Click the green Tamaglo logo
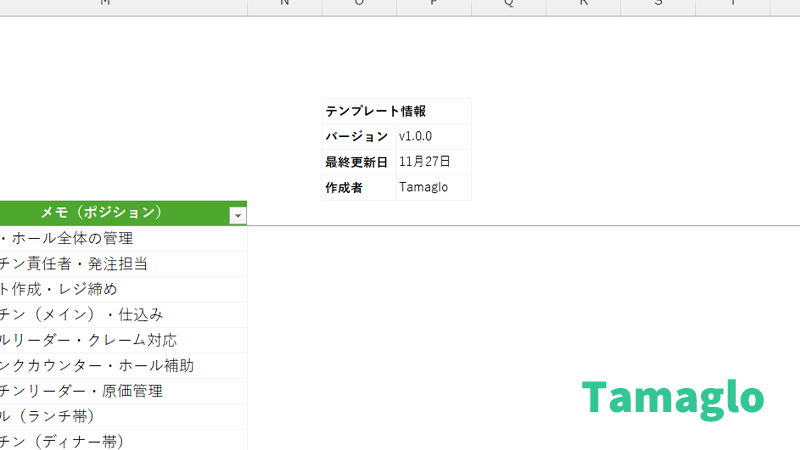 point(673,398)
